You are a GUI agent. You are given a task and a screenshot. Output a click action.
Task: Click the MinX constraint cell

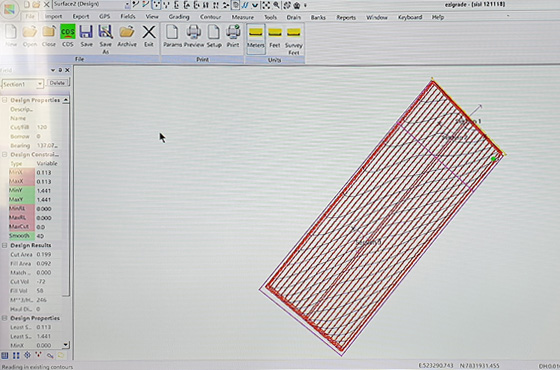(x=21, y=172)
